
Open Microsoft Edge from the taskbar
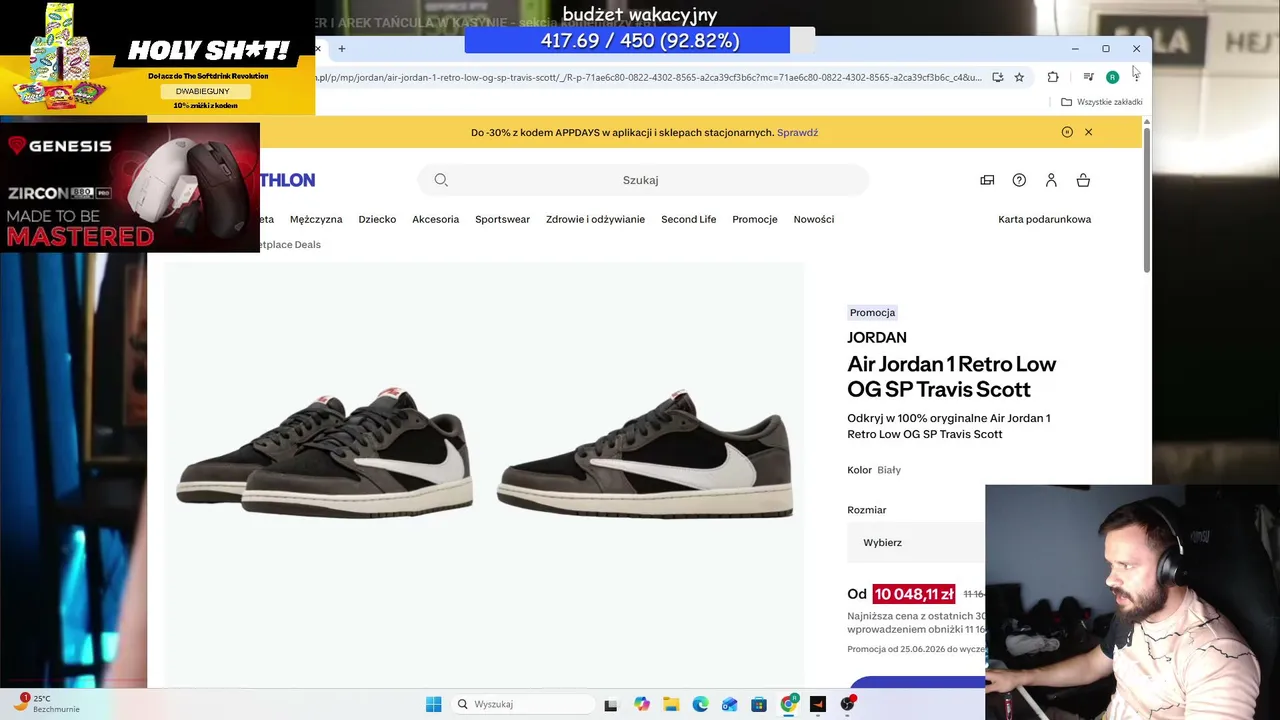tap(700, 704)
